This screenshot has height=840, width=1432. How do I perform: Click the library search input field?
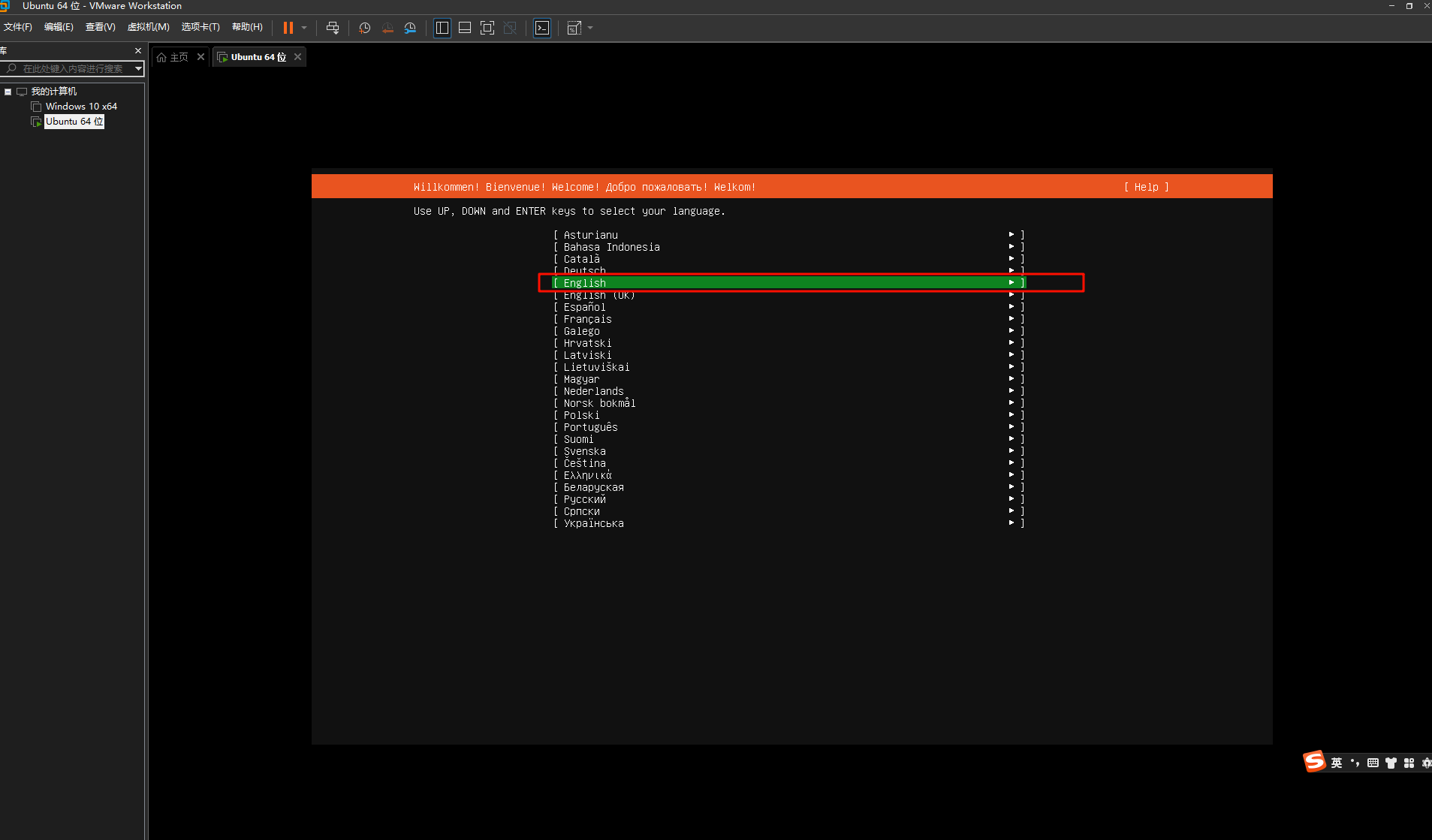[73, 68]
